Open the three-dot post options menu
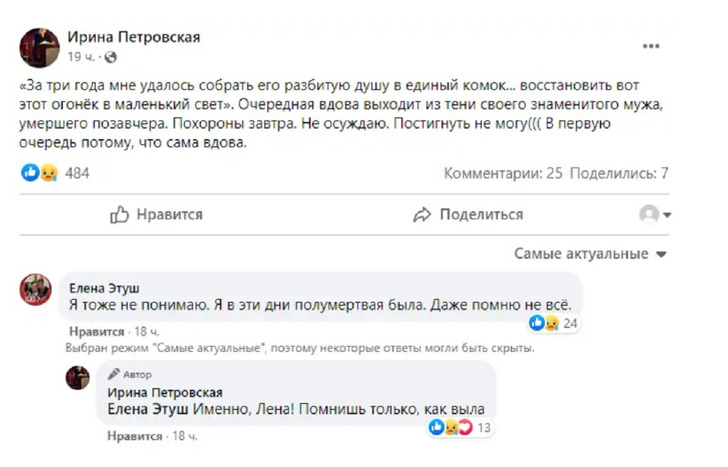This screenshot has height=467, width=728. click(x=649, y=47)
